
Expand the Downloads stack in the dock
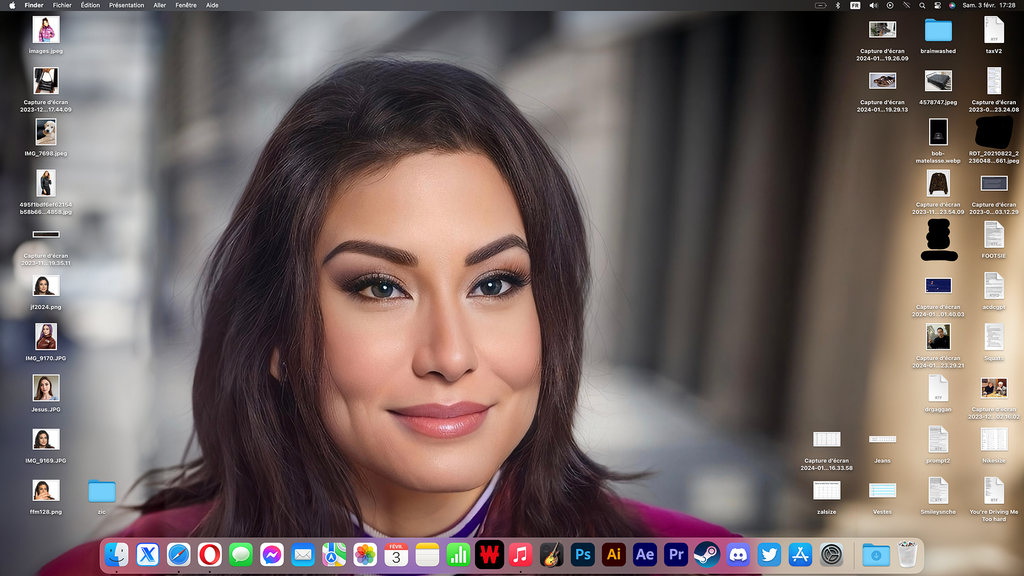(x=876, y=554)
